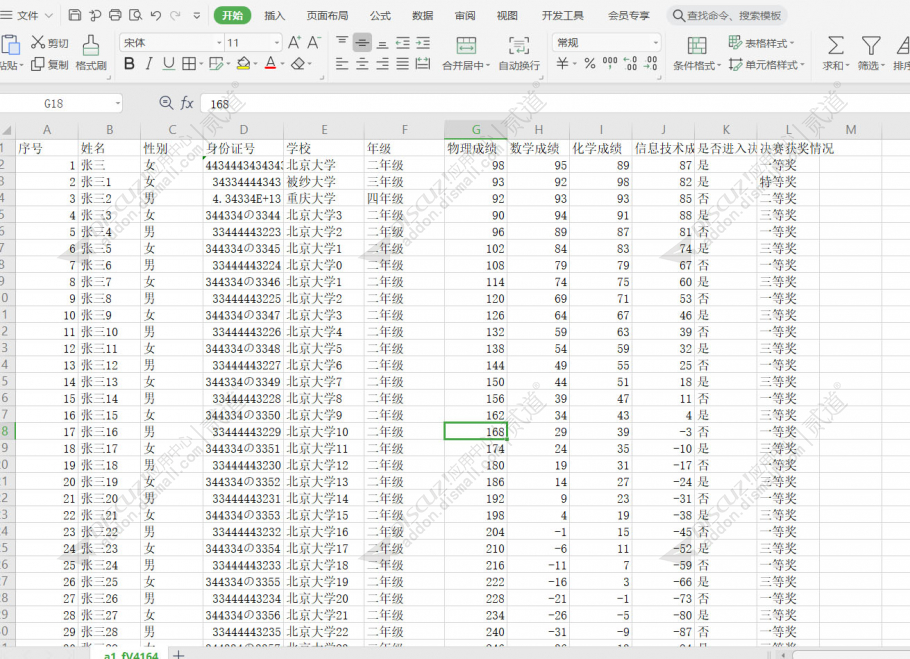Switch to the Review (审阅) tab
This screenshot has height=659, width=910.
[x=465, y=16]
